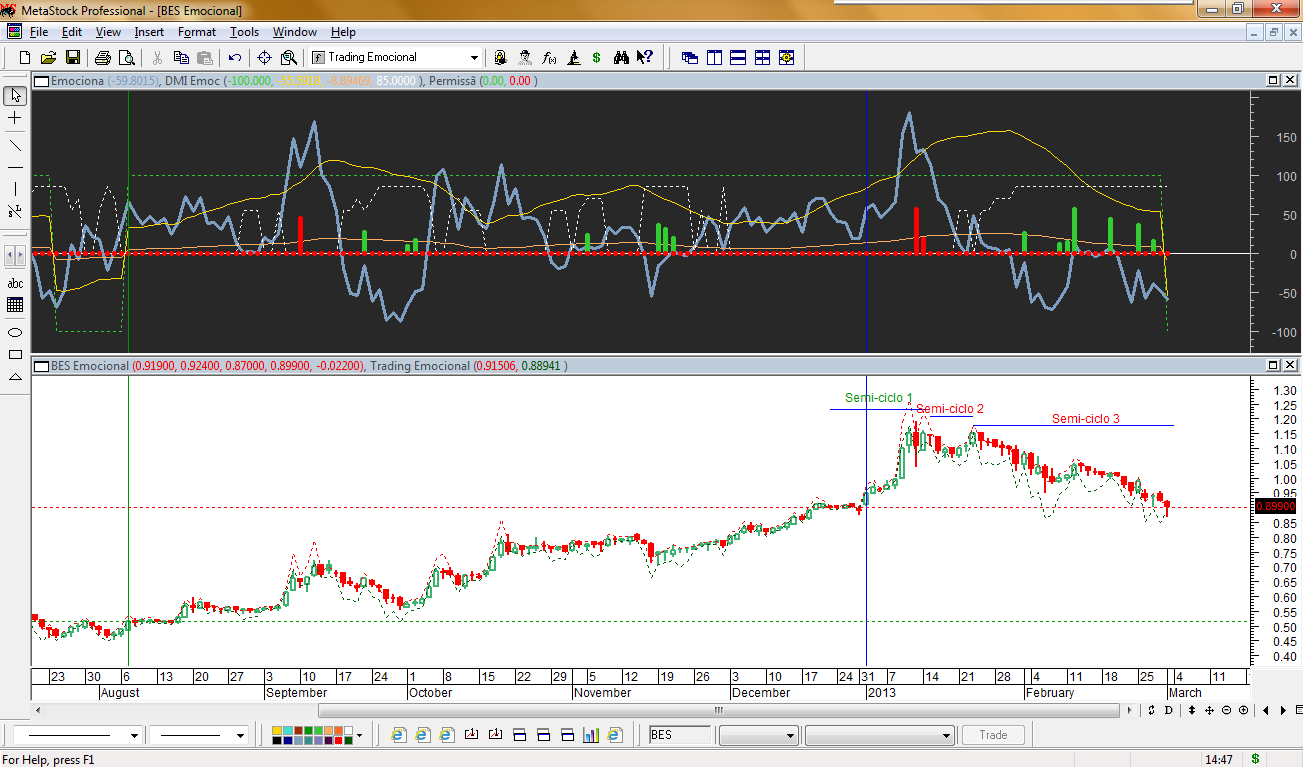The width and height of the screenshot is (1303, 768).
Task: Tile windows in columns with toolbar icon
Action: coord(714,57)
